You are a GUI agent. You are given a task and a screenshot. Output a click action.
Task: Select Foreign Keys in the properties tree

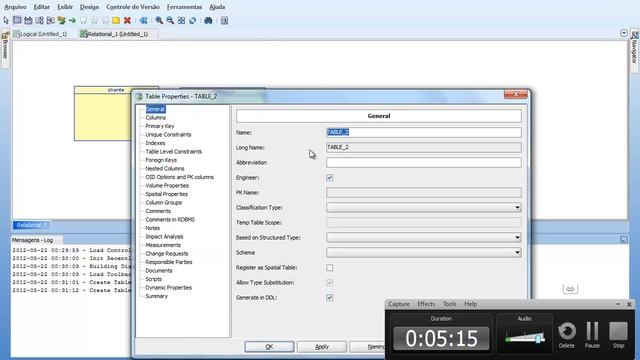point(161,160)
